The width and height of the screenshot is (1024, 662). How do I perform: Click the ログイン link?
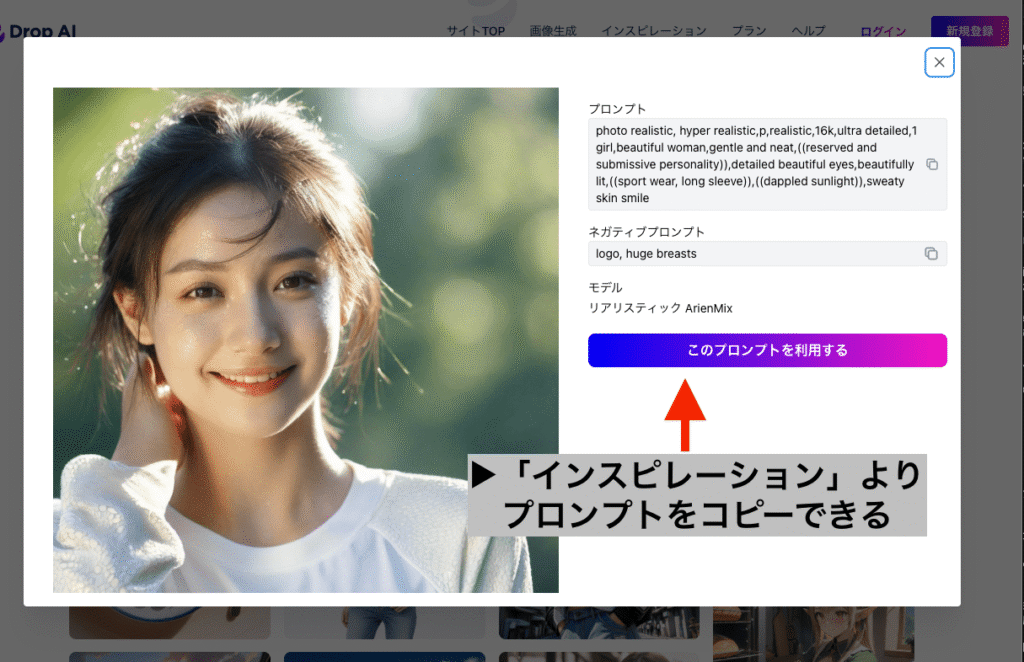tap(883, 31)
